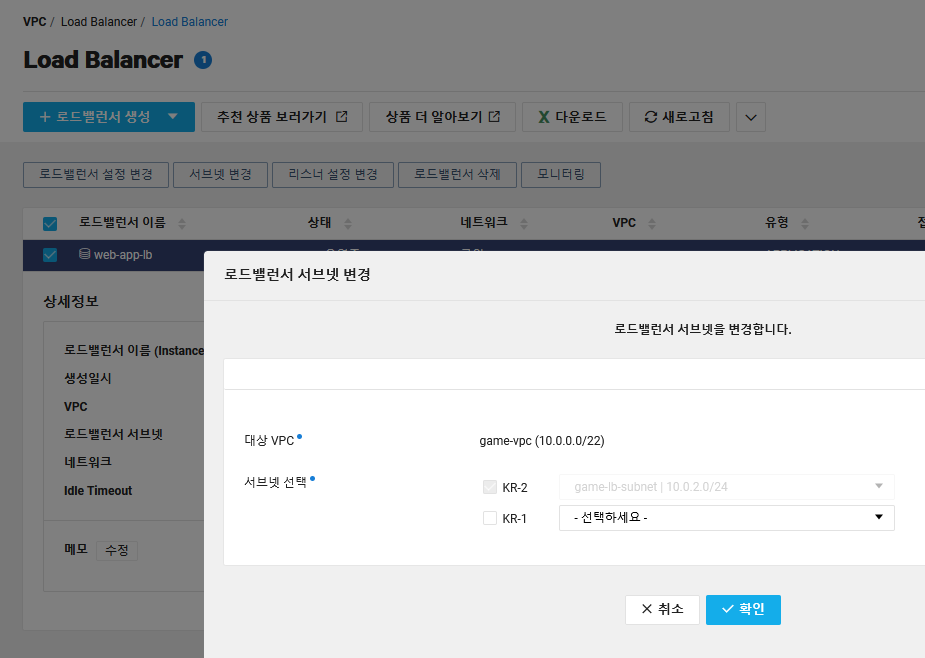Click 취소 to cancel dialog
The height and width of the screenshot is (658, 925).
tap(662, 610)
